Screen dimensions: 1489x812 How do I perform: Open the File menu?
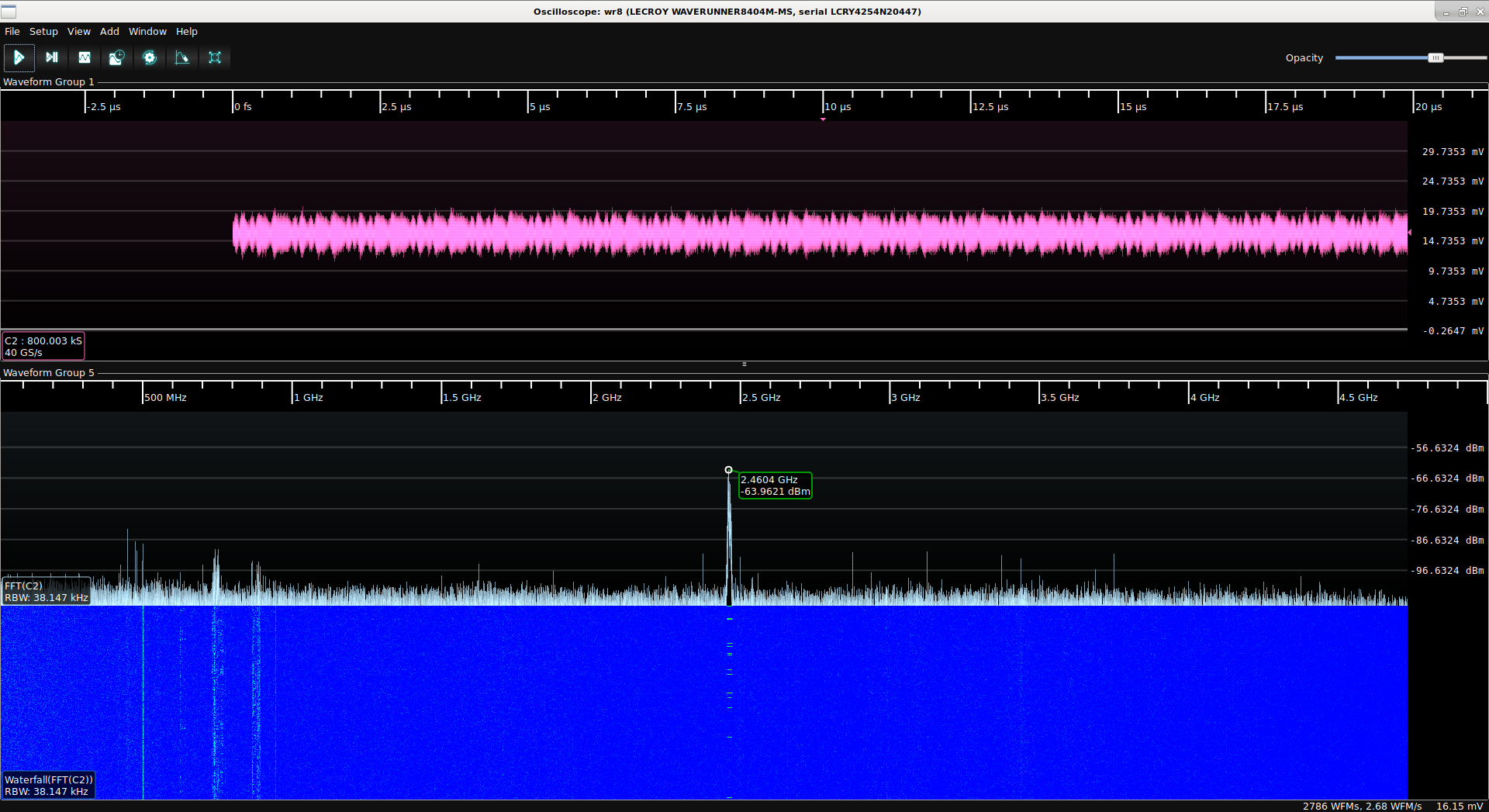click(x=12, y=32)
